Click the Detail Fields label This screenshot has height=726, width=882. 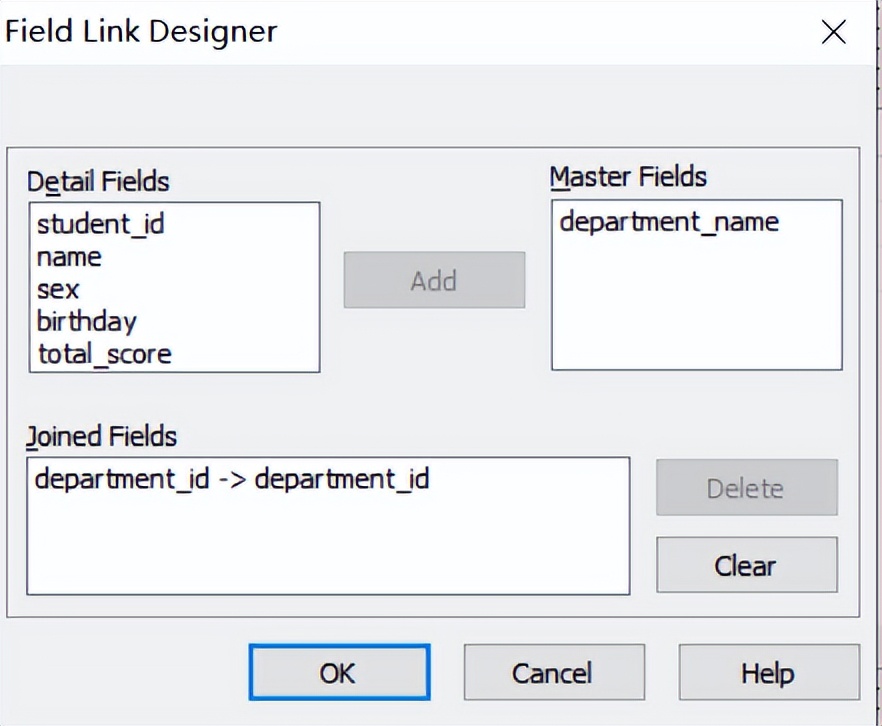[98, 181]
